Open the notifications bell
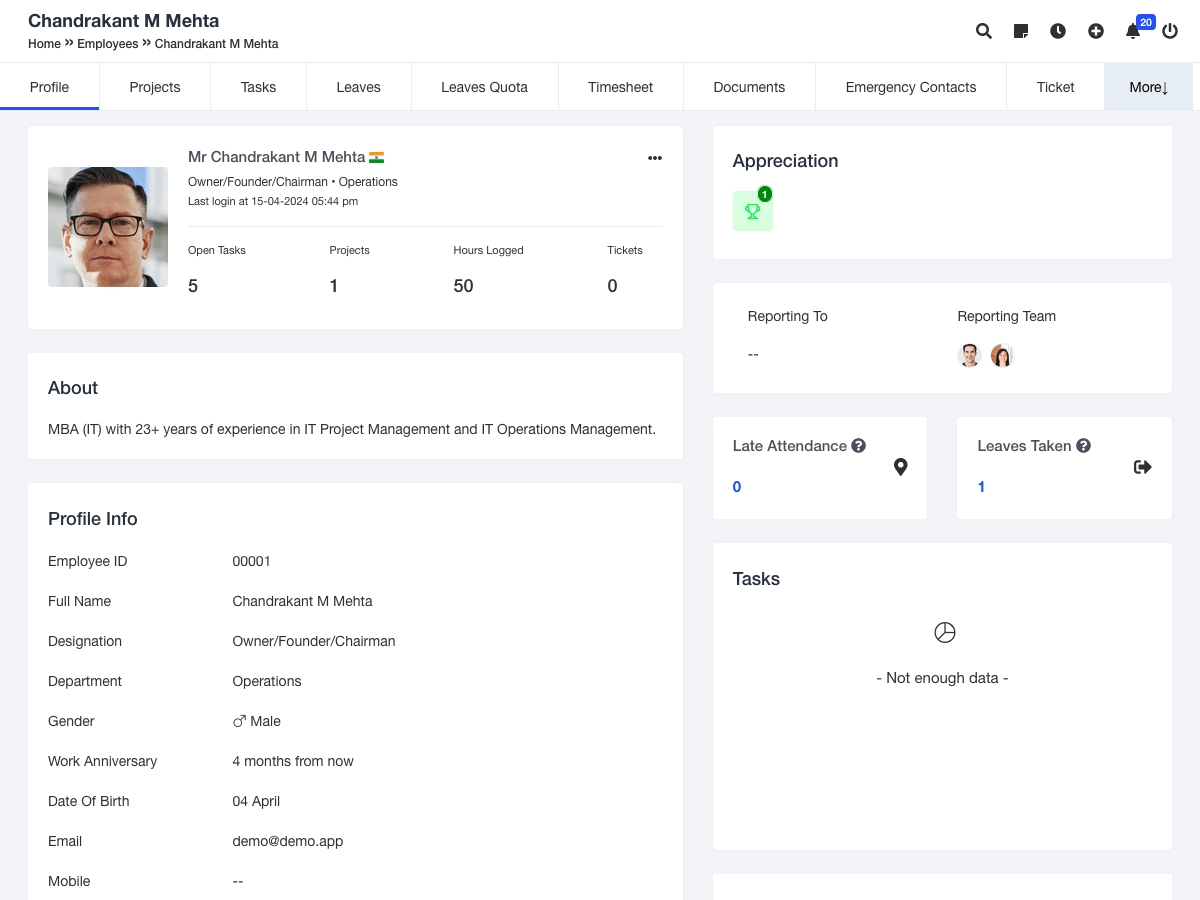1200x900 pixels. click(x=1133, y=31)
